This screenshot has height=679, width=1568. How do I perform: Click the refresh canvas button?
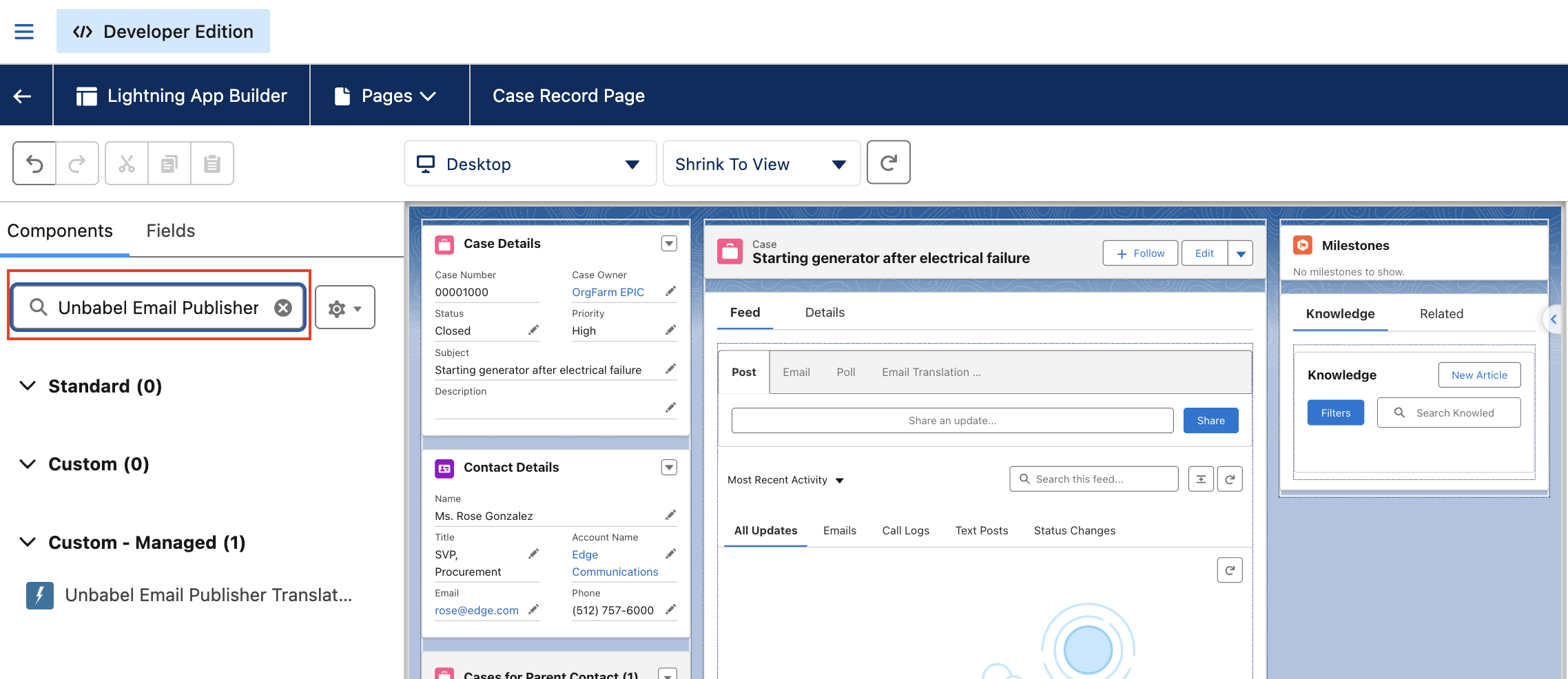point(888,163)
